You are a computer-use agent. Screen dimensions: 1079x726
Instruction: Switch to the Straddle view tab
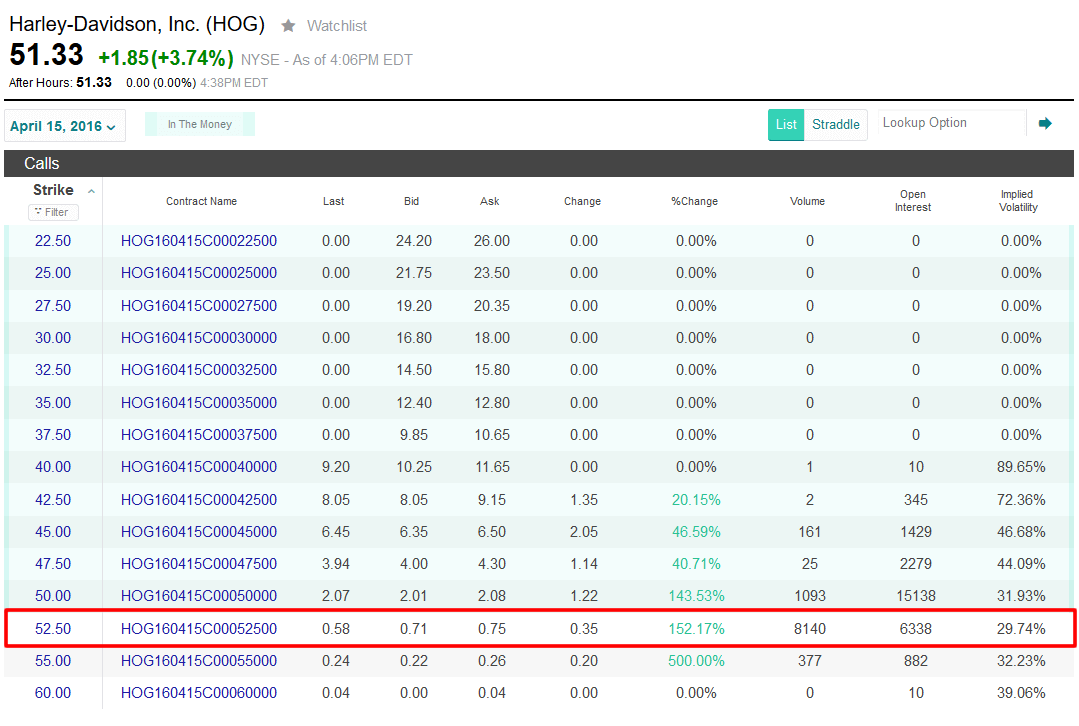[835, 125]
